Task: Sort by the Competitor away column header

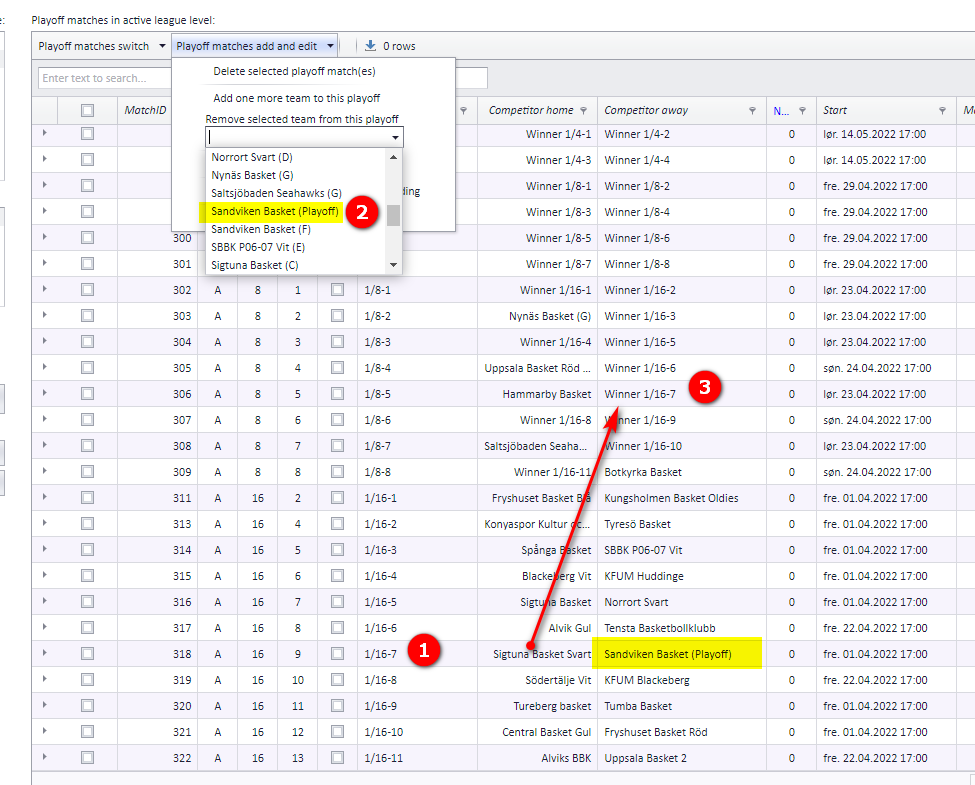Action: click(646, 110)
